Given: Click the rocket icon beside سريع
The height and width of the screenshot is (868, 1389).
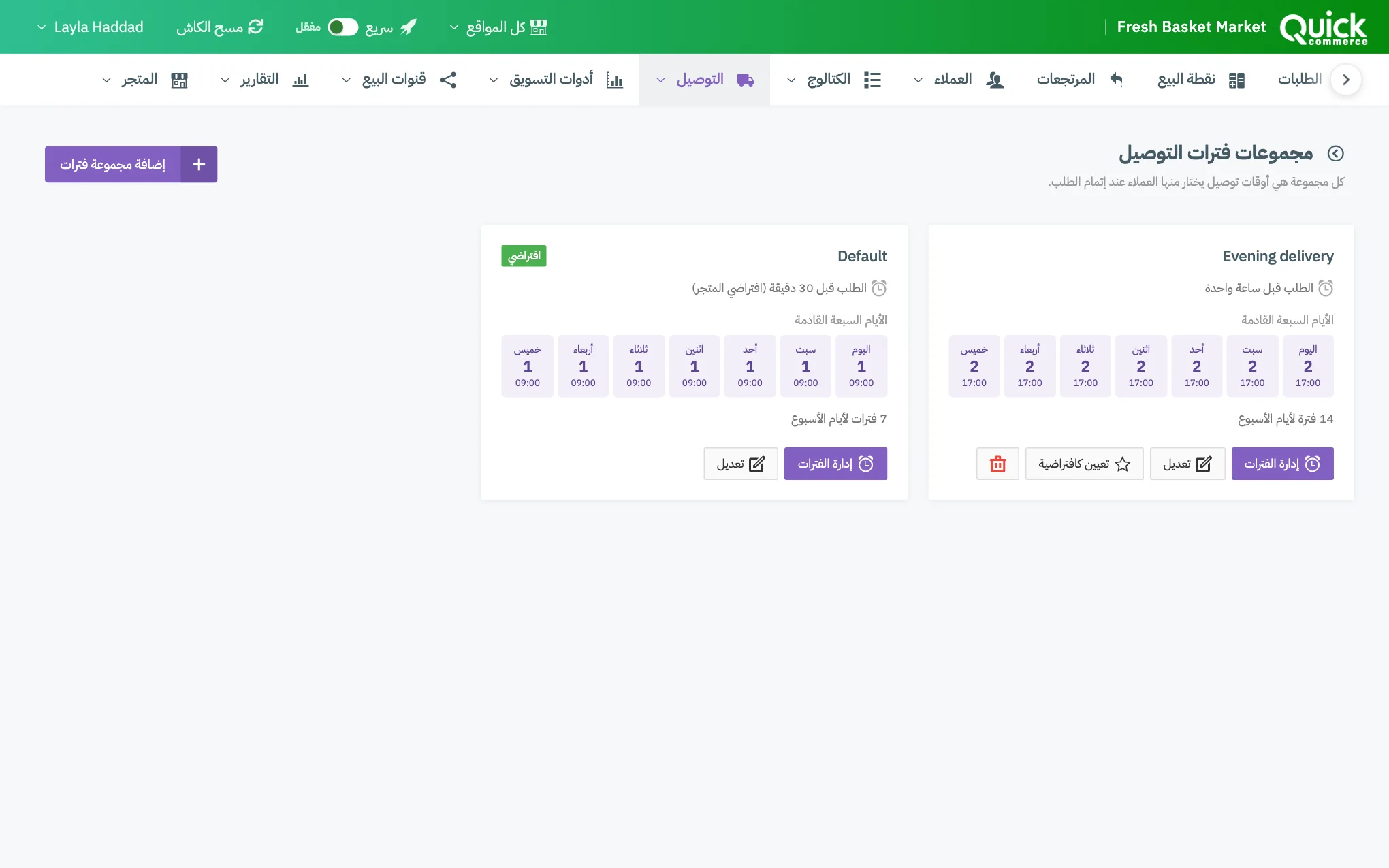Looking at the screenshot, I should (x=409, y=27).
